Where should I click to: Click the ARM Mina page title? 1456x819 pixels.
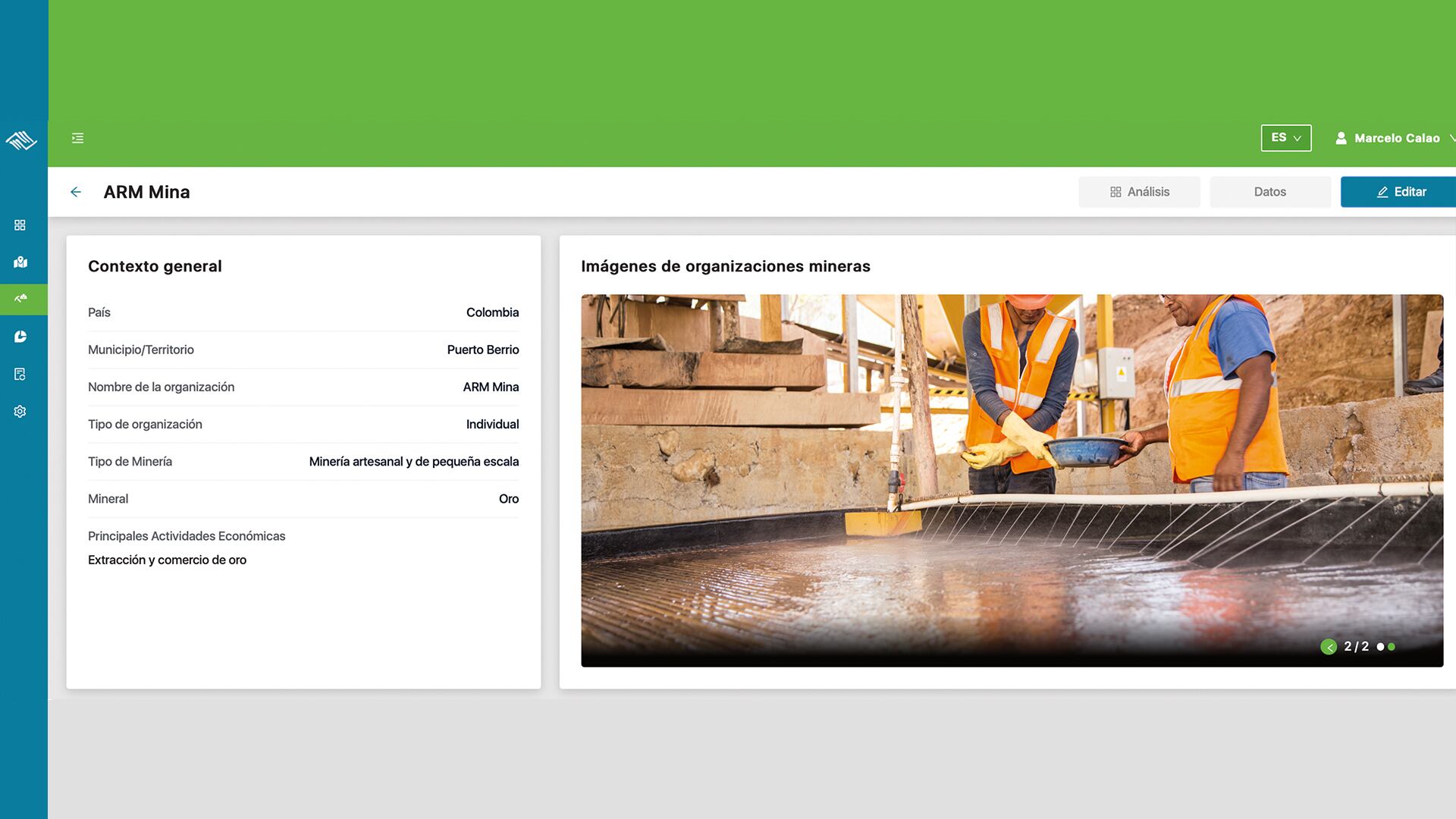pyautogui.click(x=146, y=192)
